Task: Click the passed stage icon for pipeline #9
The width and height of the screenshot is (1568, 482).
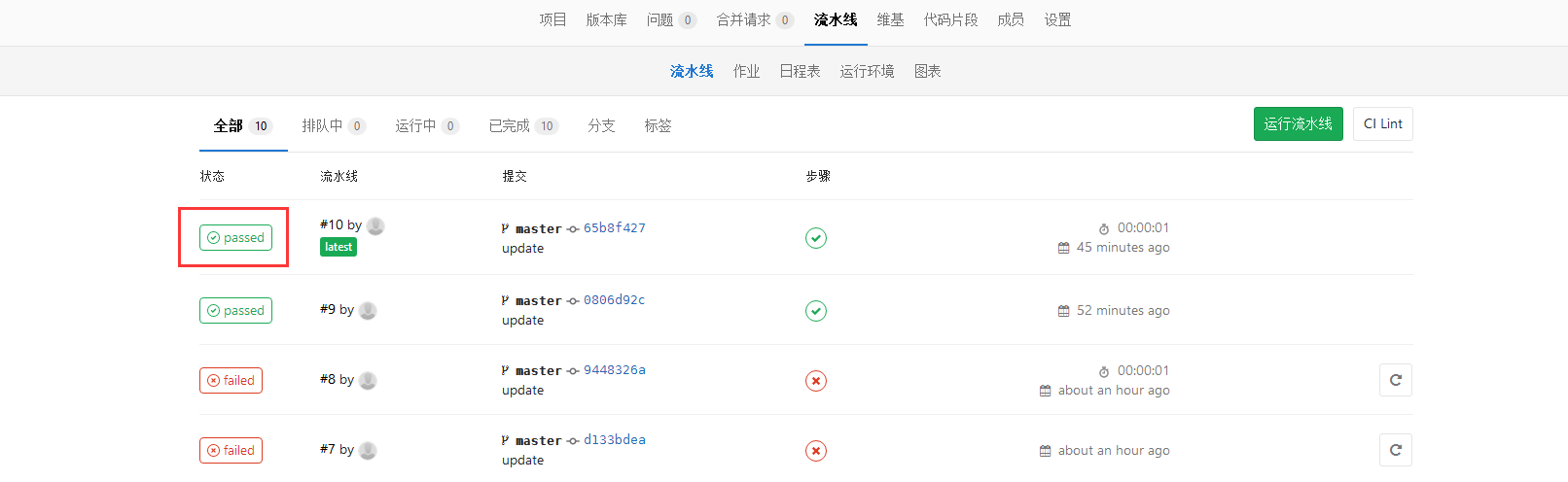Action: (x=816, y=311)
